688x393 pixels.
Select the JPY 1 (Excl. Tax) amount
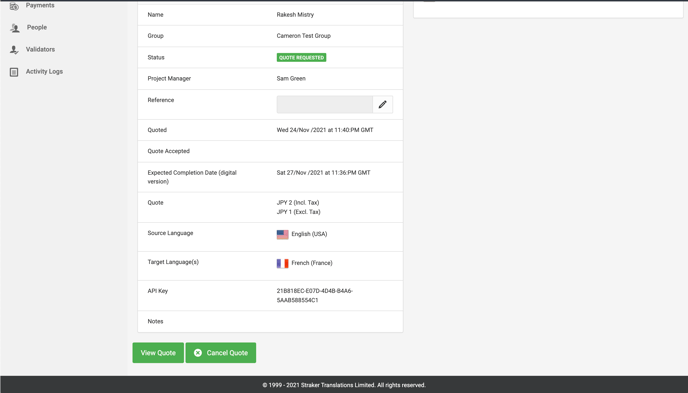[x=298, y=212]
